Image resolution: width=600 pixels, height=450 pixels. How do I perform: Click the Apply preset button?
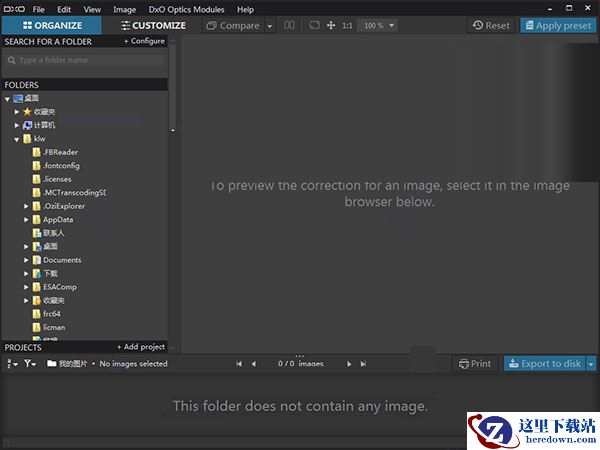tap(557, 25)
